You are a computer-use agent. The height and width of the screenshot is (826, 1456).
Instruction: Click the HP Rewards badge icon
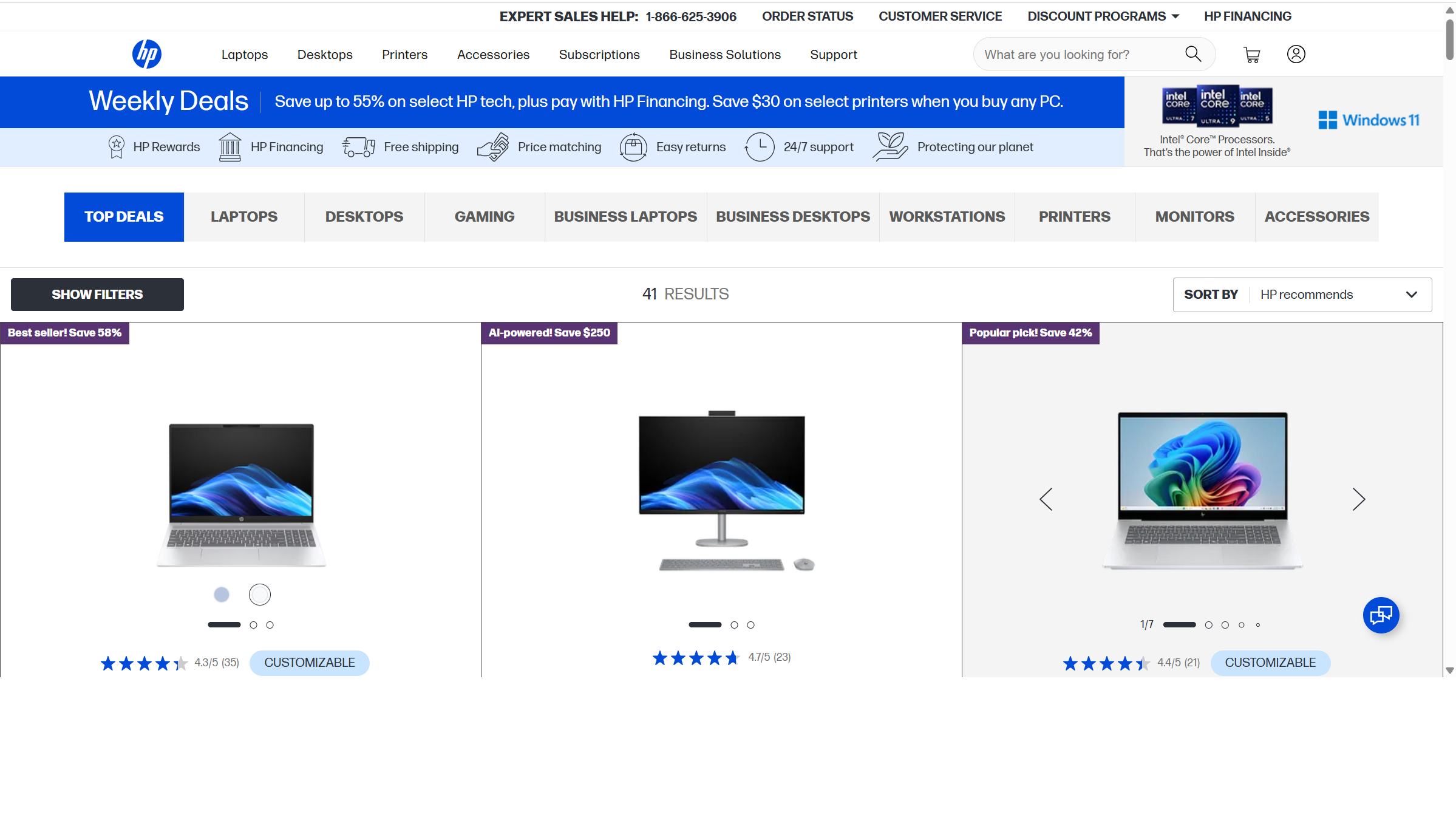116,147
